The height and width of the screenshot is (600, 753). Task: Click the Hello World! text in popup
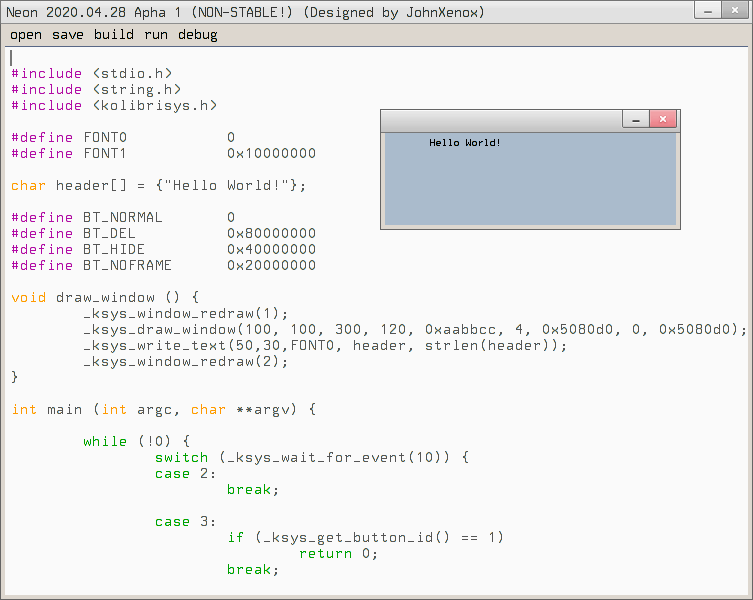(465, 143)
